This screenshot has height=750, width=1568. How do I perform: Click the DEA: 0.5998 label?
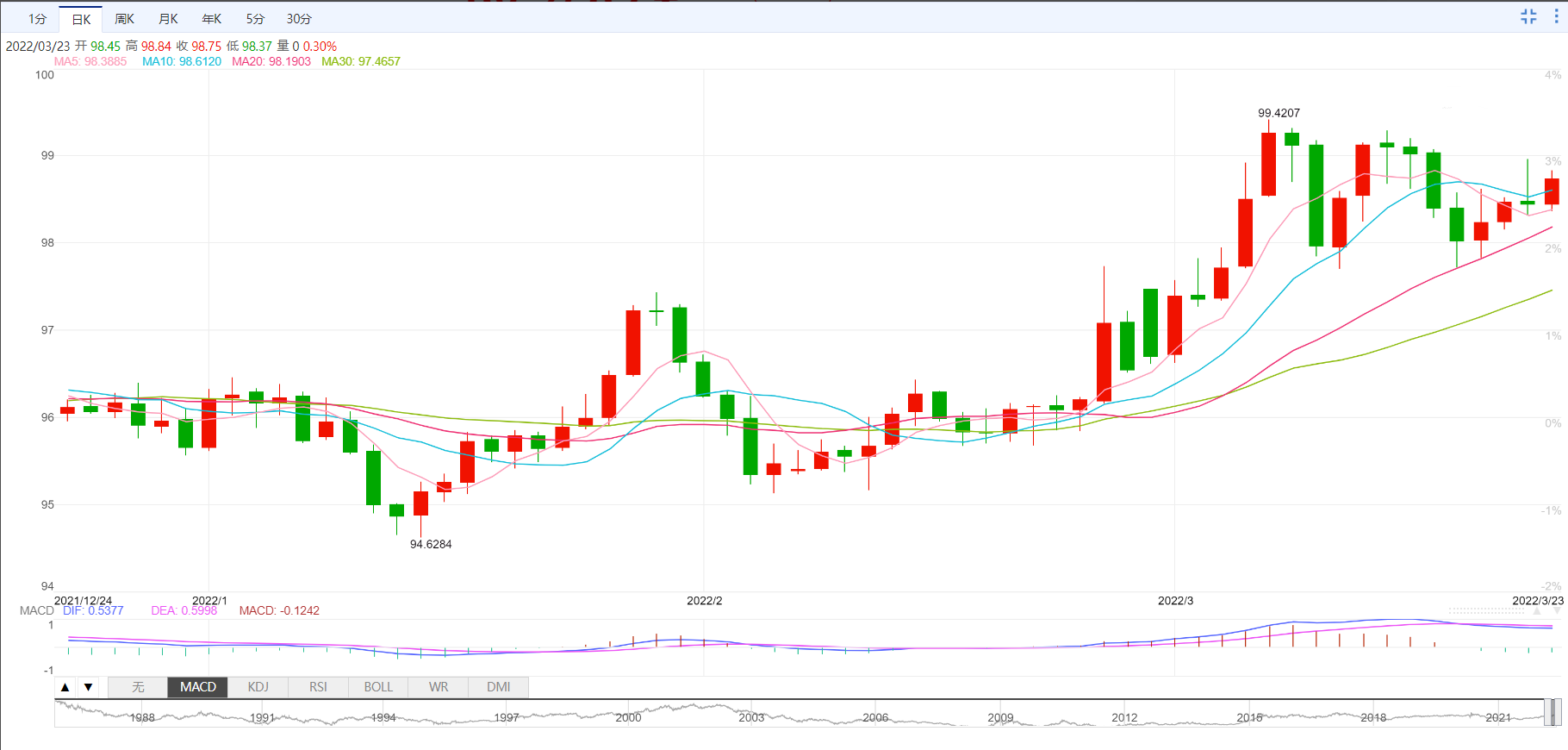184,610
